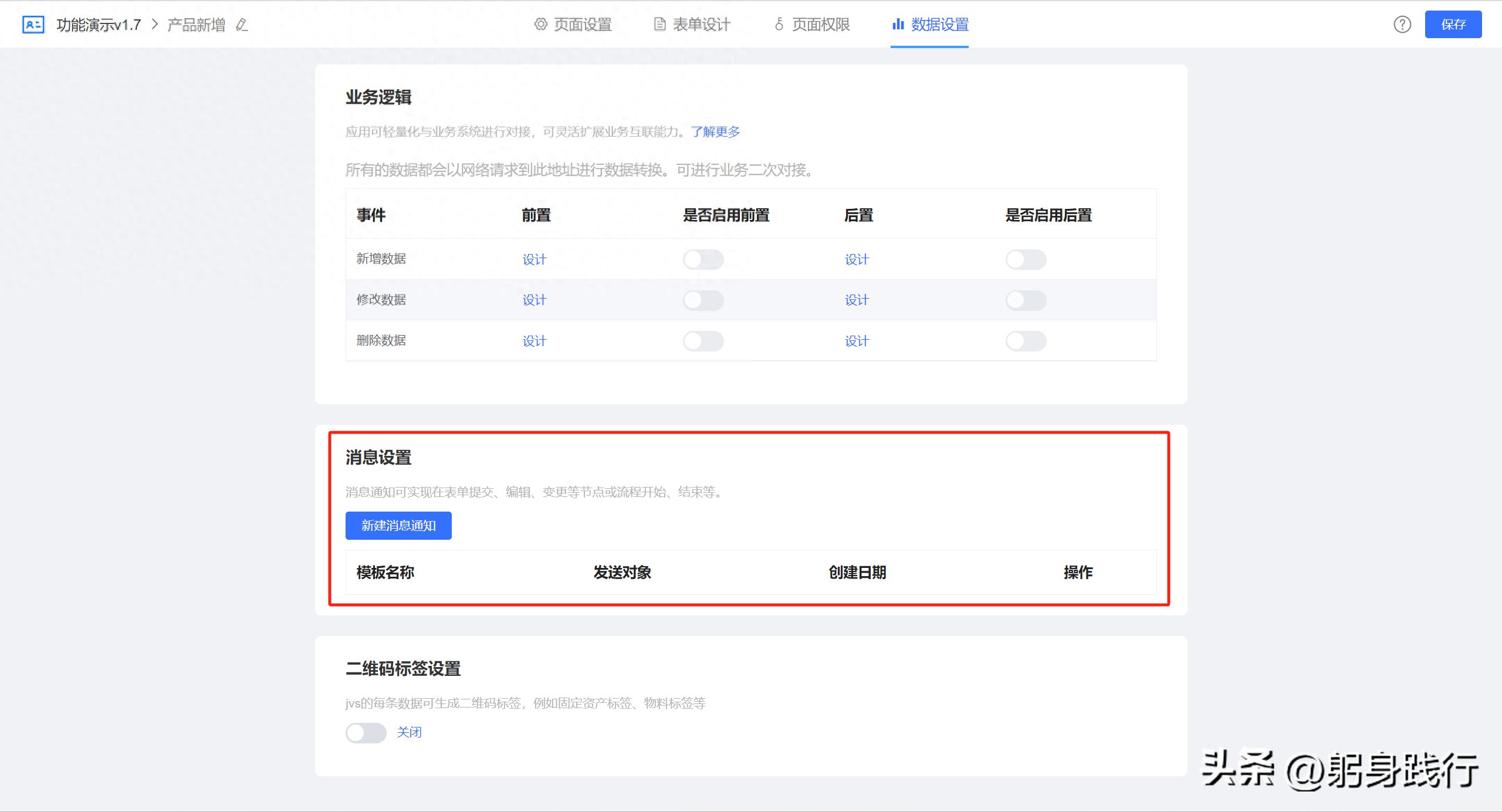Click the 业务逻辑 section heading

coord(378,97)
